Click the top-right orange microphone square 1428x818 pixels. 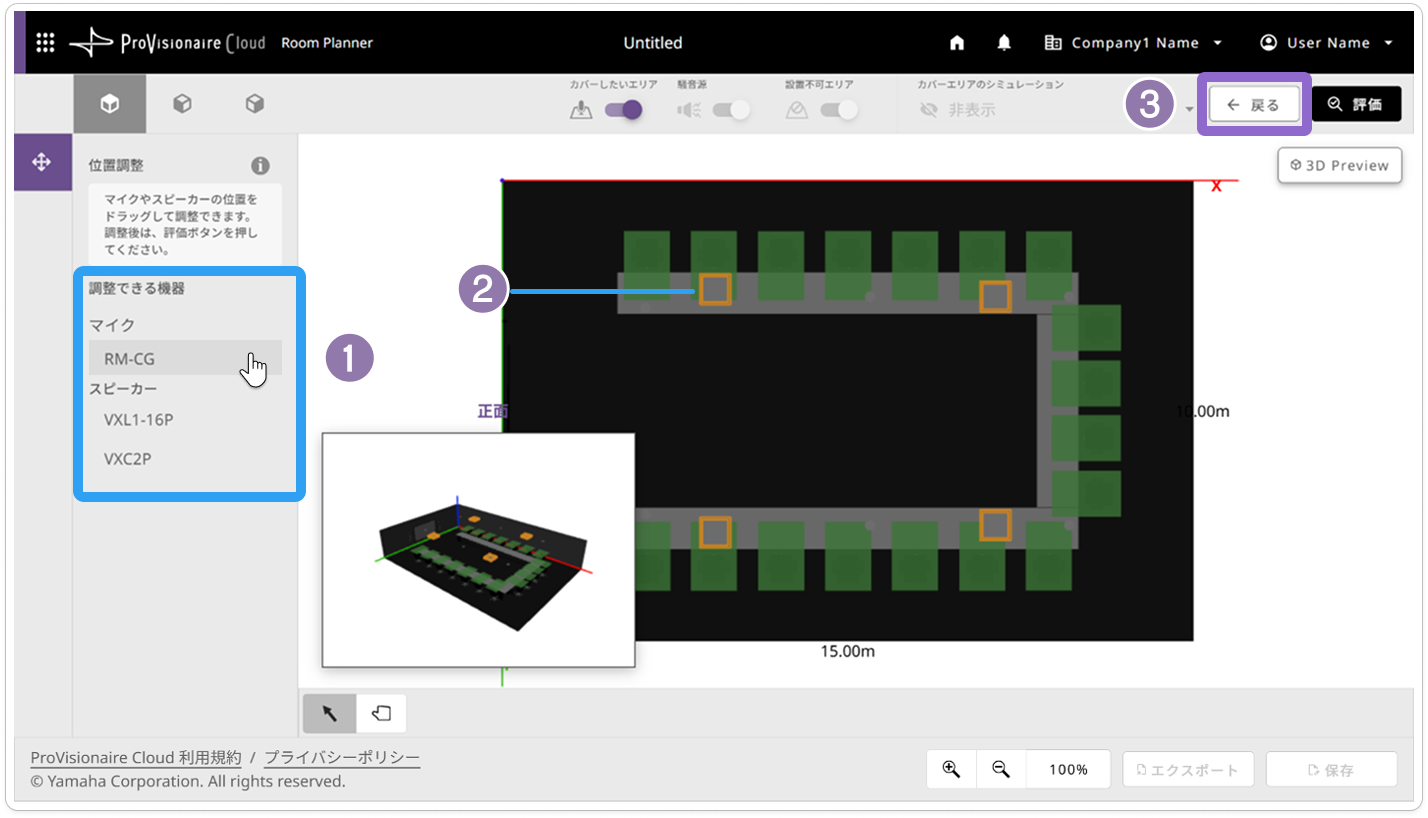pyautogui.click(x=995, y=296)
